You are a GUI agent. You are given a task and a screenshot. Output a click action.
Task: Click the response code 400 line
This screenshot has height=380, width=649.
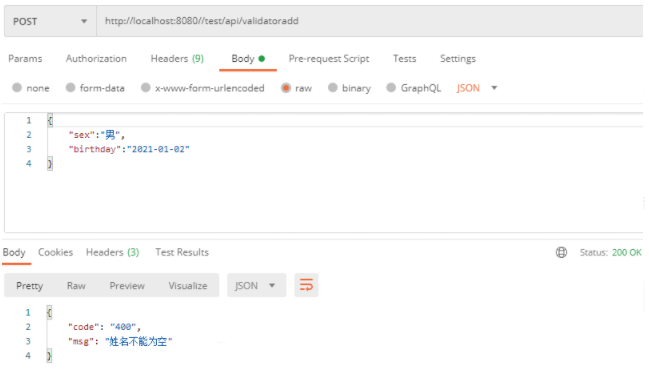pos(104,327)
